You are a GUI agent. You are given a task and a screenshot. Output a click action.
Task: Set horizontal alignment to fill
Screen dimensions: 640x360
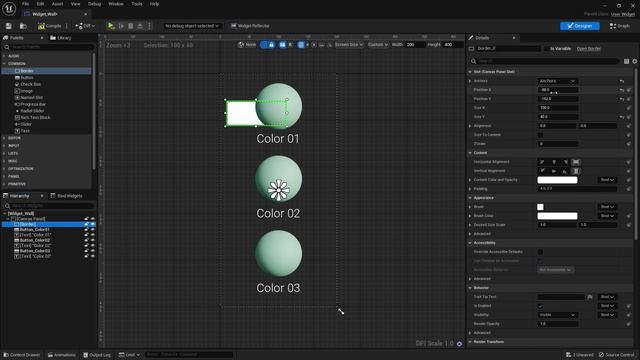pyautogui.click(x=576, y=162)
